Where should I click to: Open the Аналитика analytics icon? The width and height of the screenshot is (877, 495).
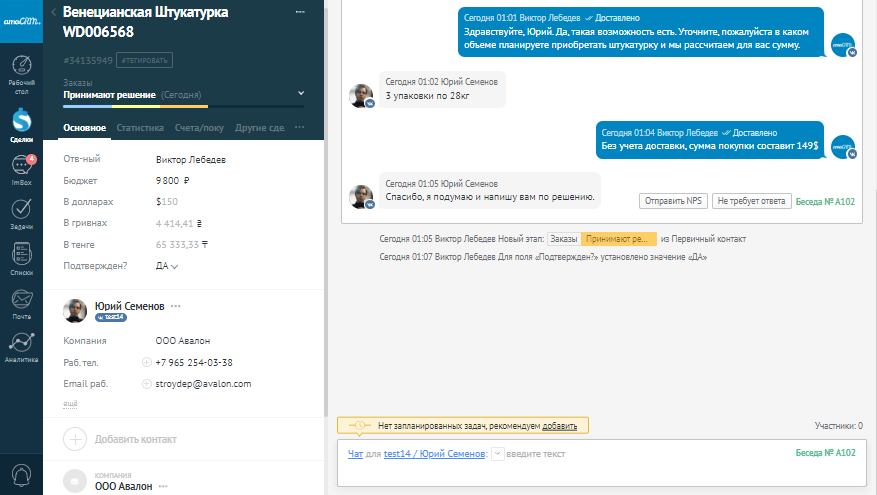click(x=21, y=346)
